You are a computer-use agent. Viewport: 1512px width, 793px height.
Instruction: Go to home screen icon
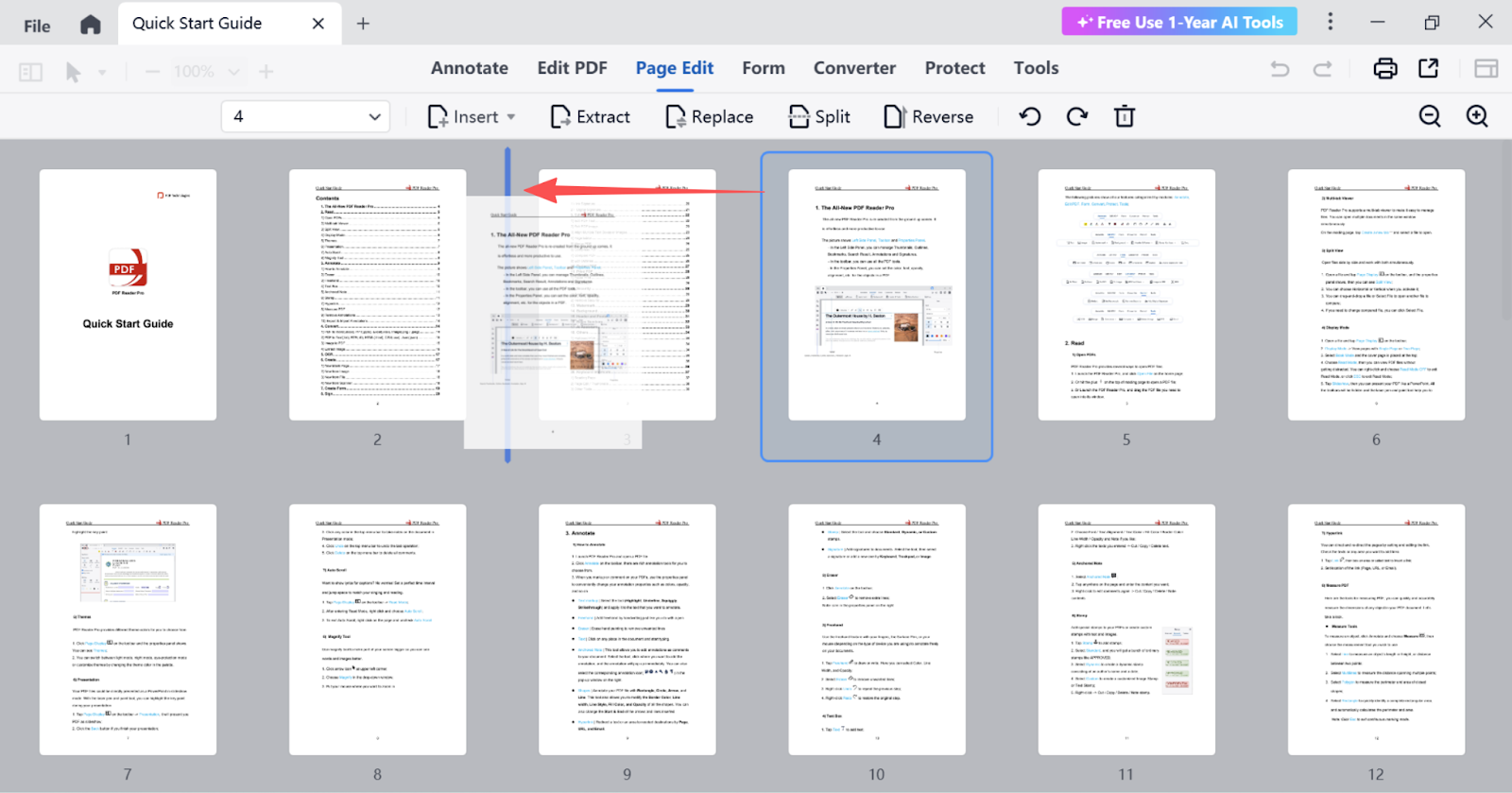[90, 25]
